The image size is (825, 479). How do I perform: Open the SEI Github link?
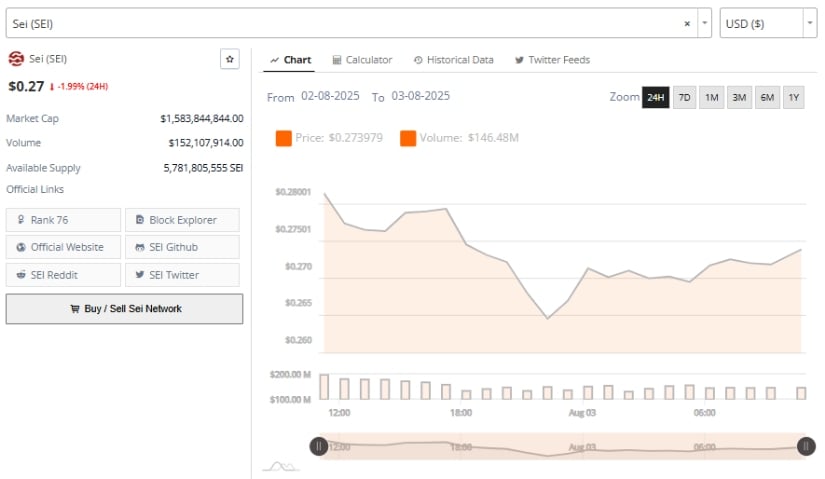pos(182,247)
